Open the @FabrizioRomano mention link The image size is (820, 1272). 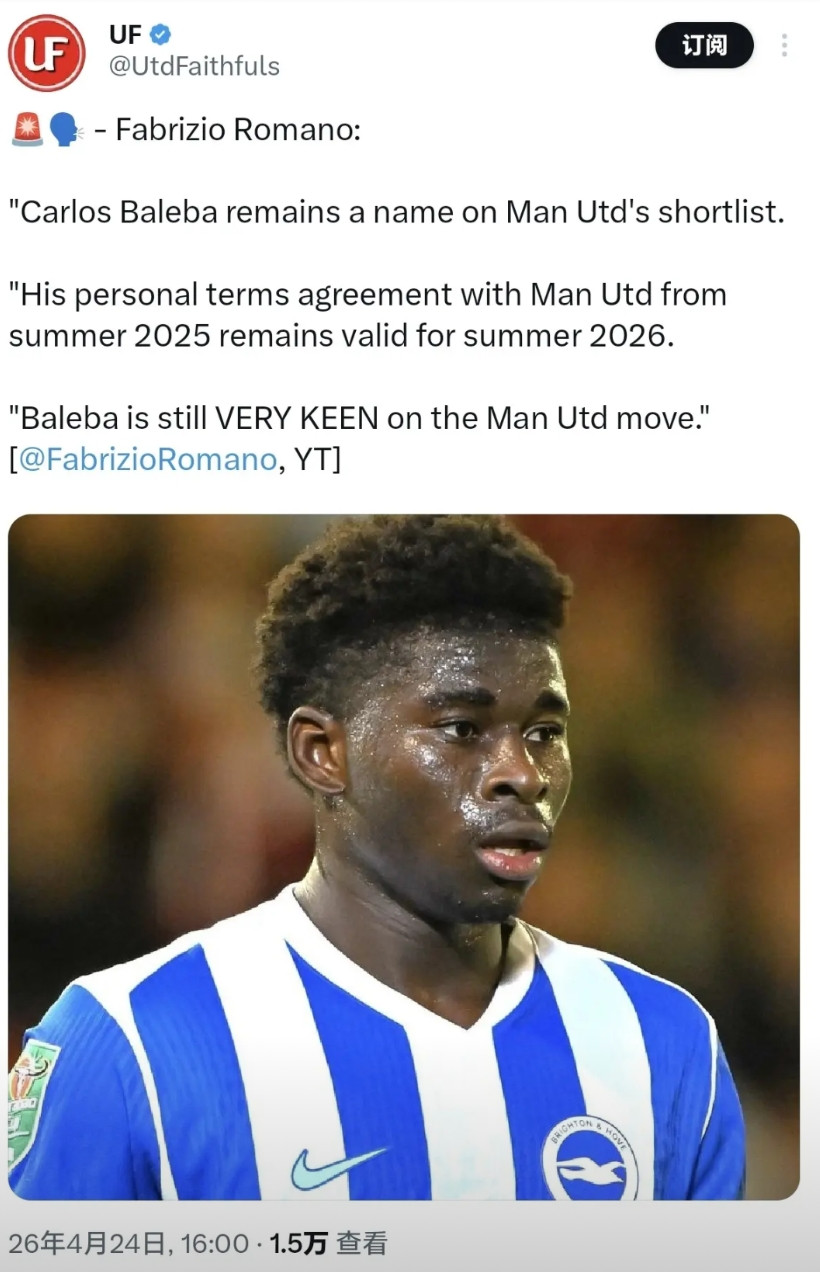[147, 459]
